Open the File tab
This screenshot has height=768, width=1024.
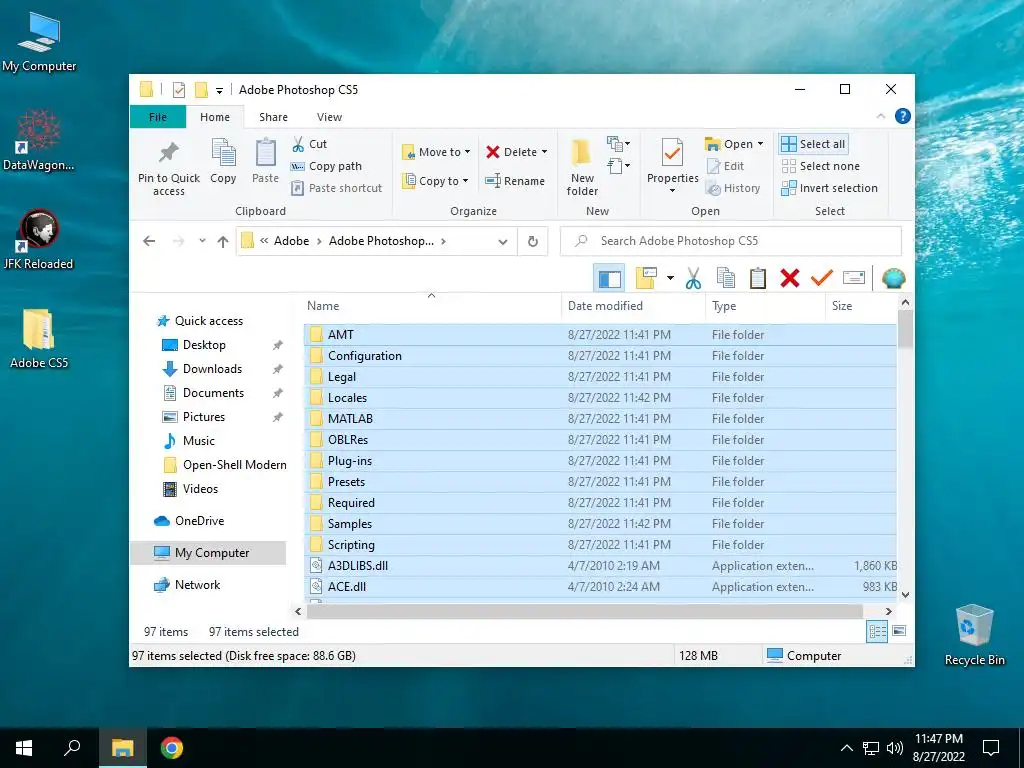158,117
